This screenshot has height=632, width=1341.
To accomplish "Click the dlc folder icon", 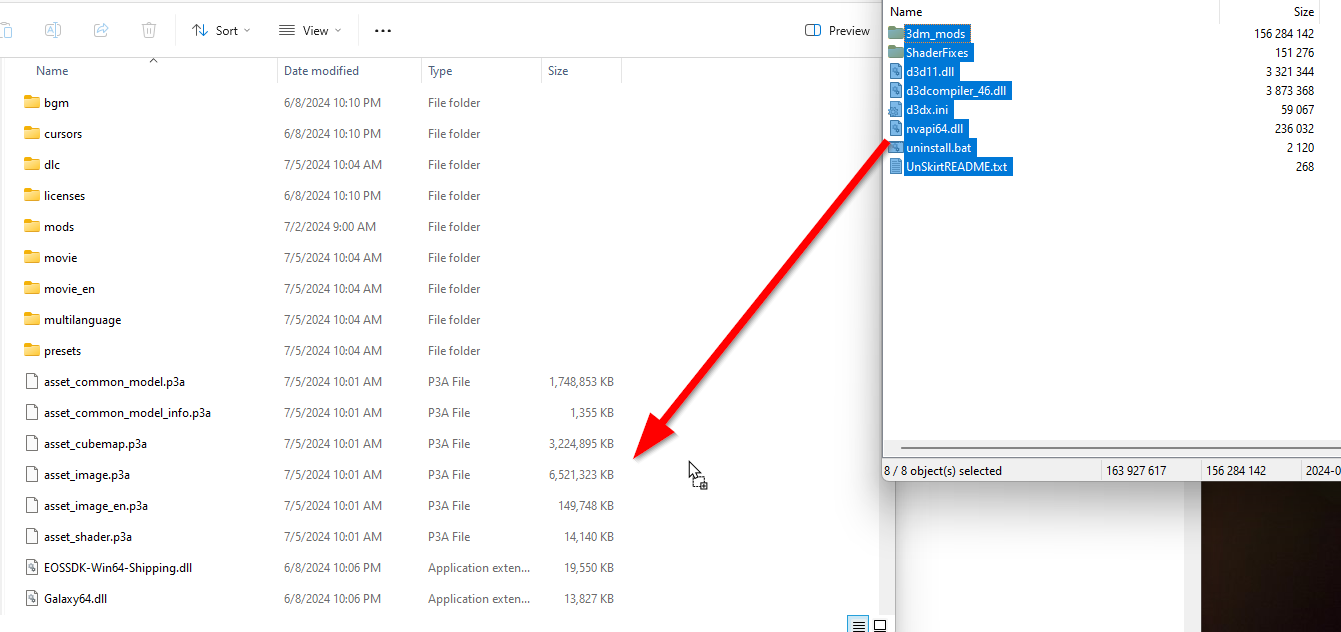I will 31,165.
